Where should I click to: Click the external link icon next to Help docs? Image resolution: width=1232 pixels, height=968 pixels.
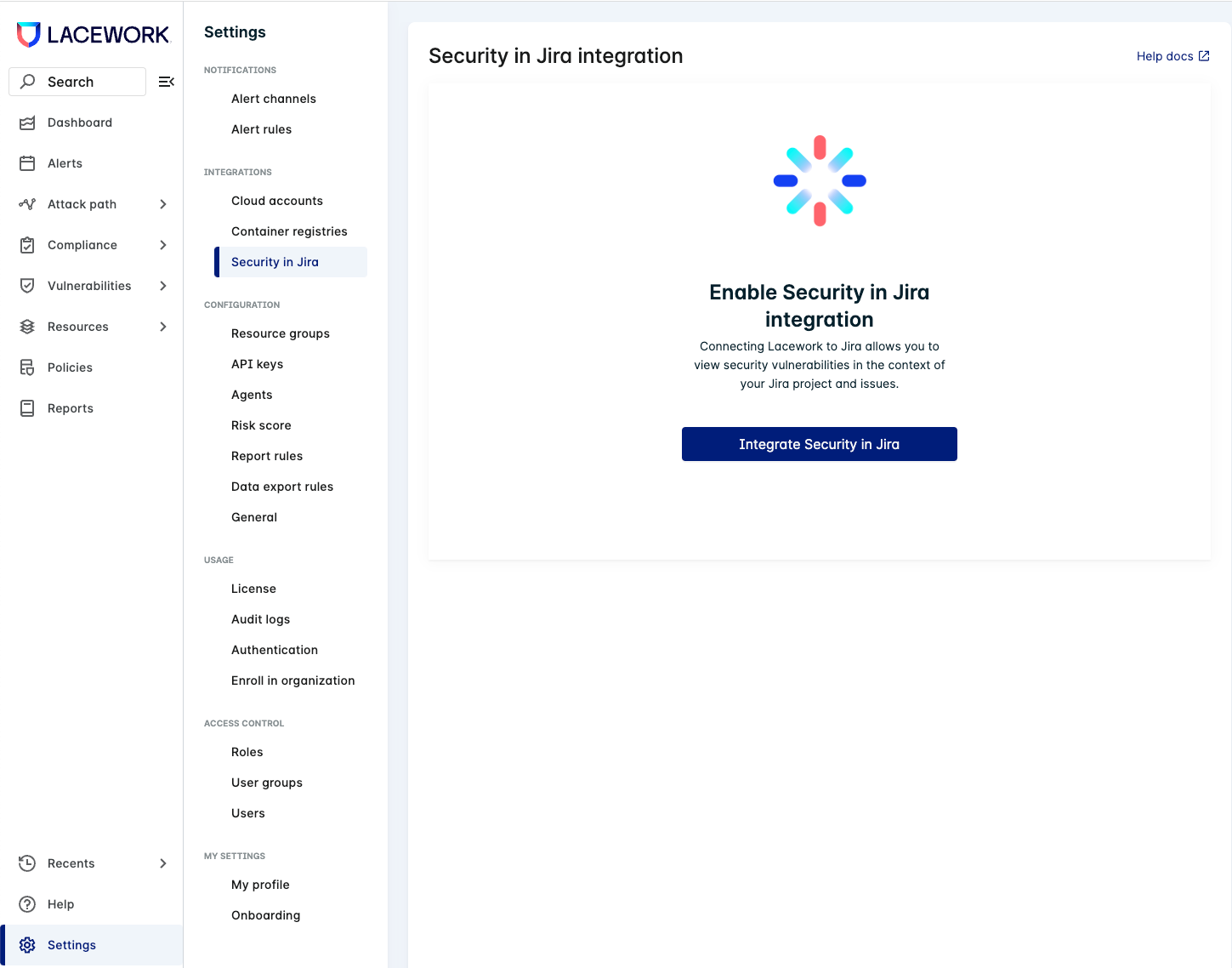click(x=1204, y=56)
